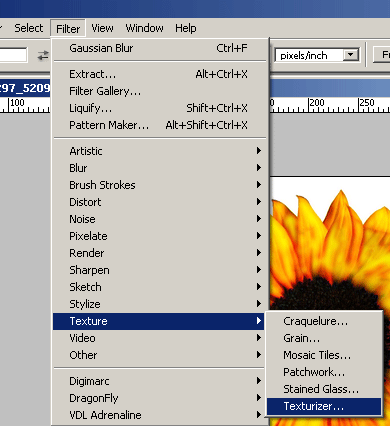Open the Help menu

pyautogui.click(x=186, y=28)
